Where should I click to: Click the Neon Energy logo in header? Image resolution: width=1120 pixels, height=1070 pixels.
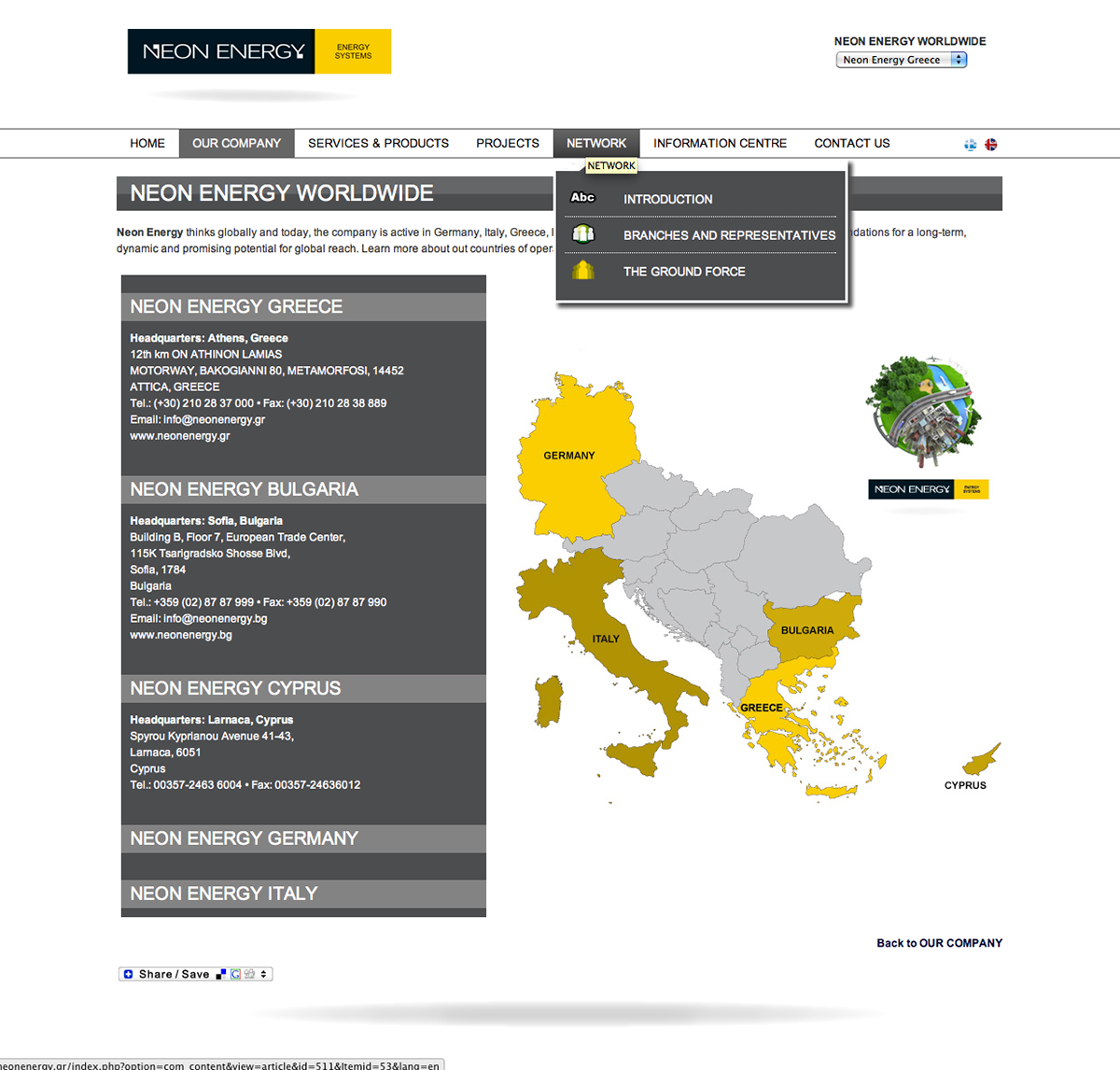pyautogui.click(x=259, y=51)
